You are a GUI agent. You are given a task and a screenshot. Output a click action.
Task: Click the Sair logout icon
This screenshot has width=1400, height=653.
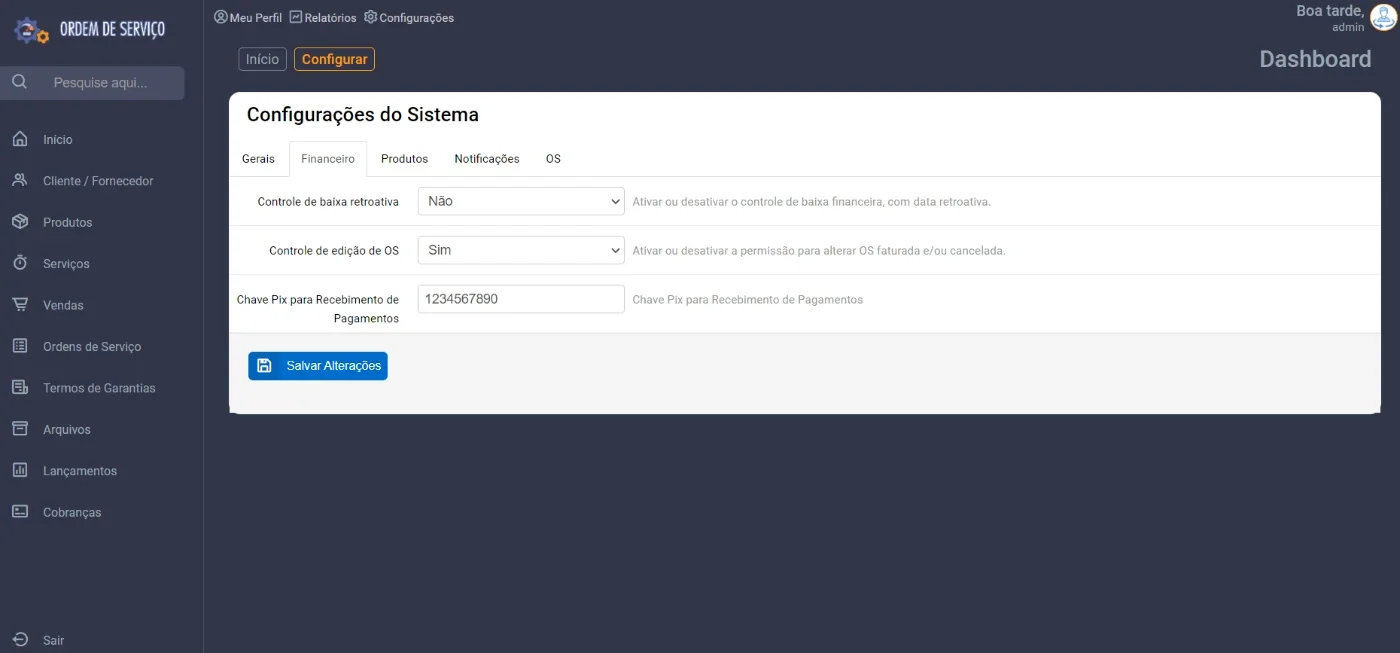(20, 639)
